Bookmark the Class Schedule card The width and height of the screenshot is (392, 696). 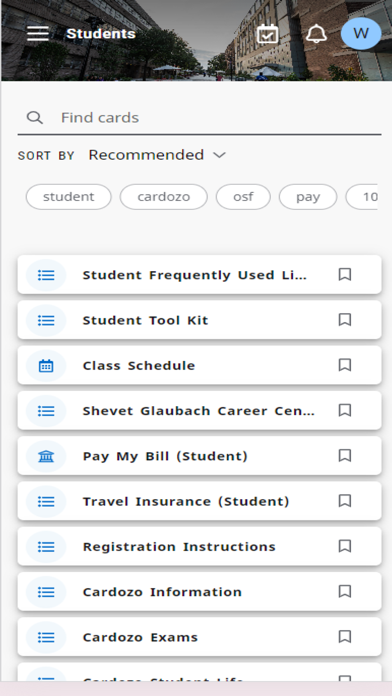pos(345,365)
